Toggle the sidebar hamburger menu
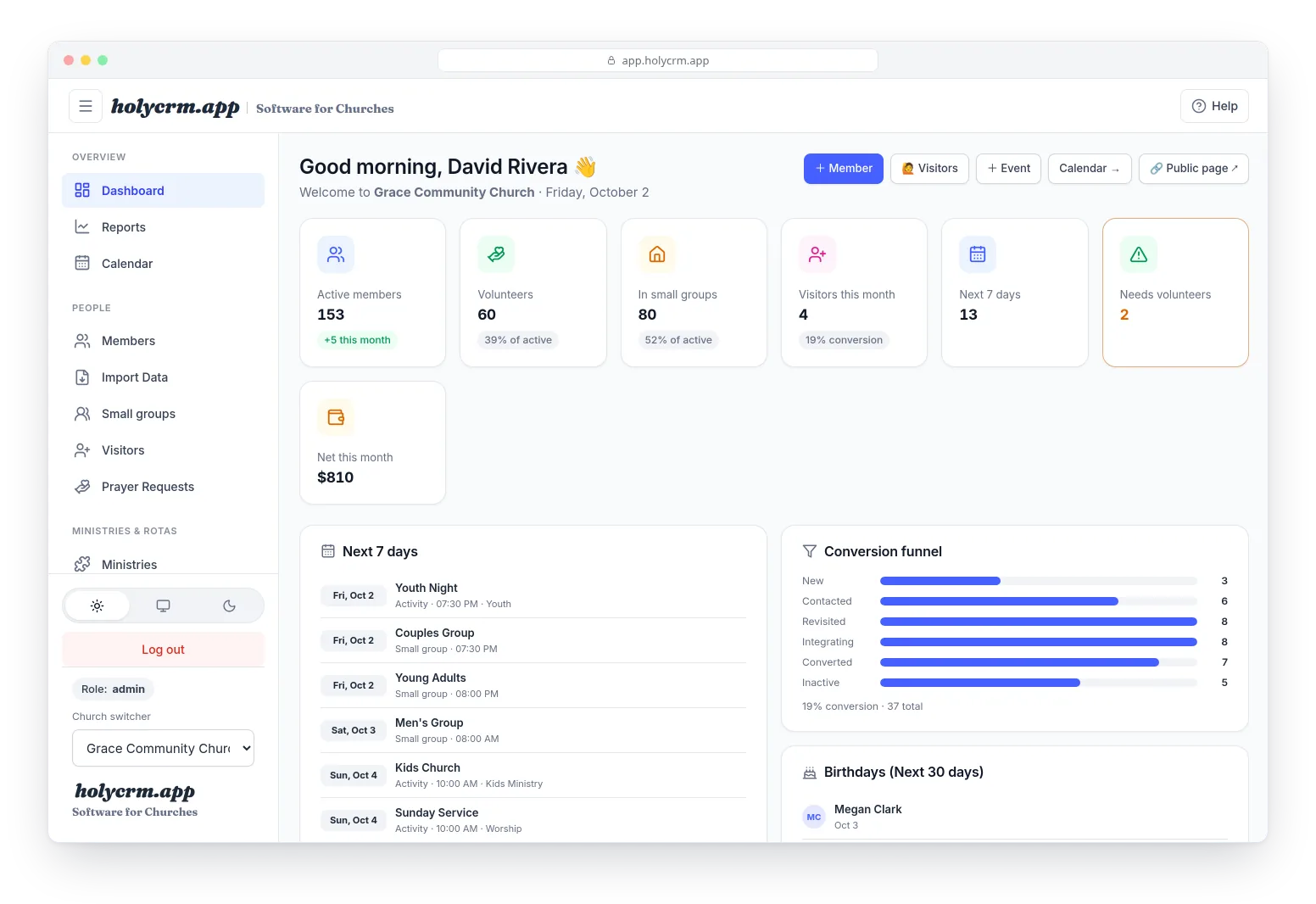 (x=86, y=106)
